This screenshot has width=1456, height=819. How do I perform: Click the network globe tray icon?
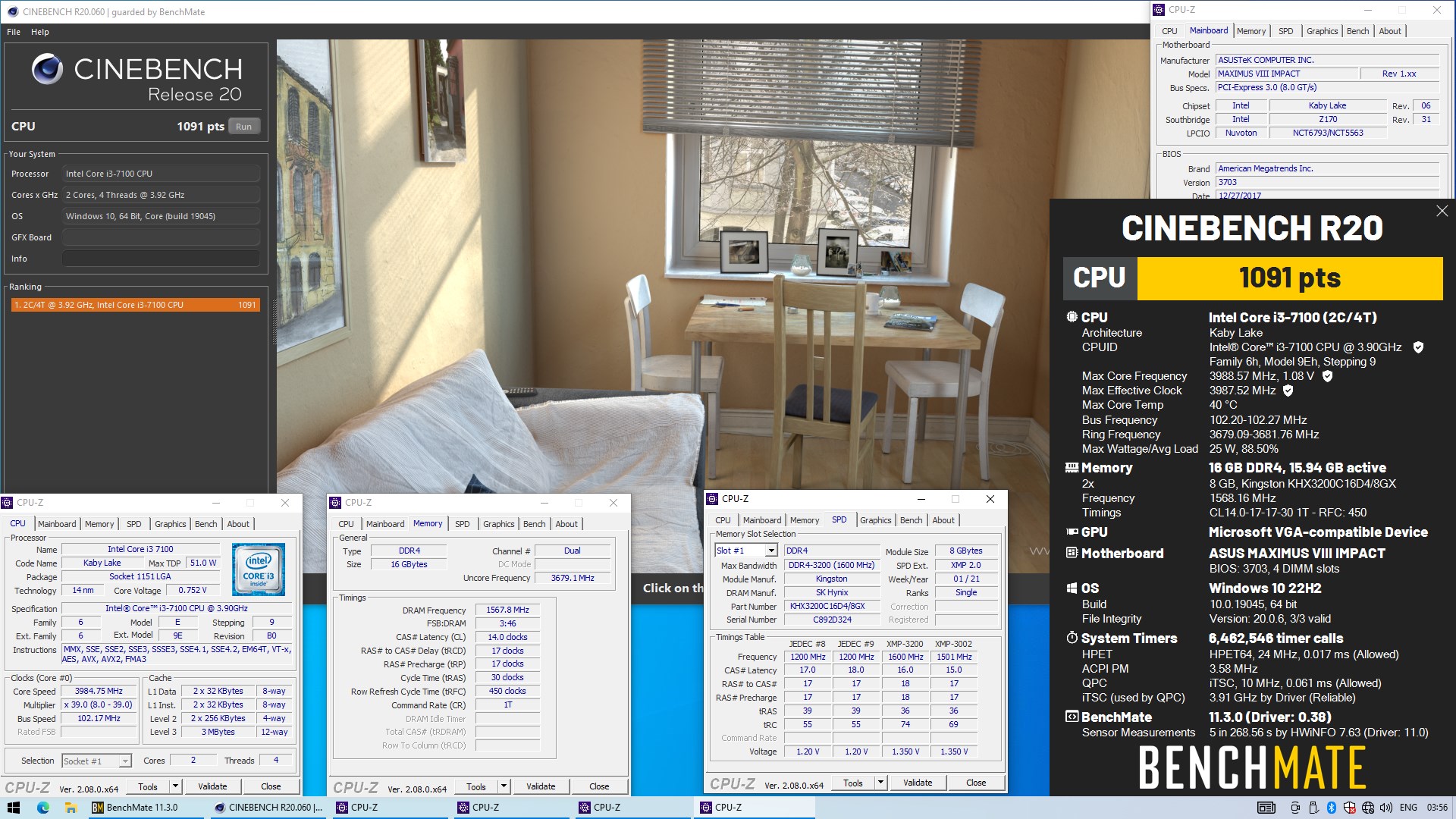click(x=1367, y=808)
